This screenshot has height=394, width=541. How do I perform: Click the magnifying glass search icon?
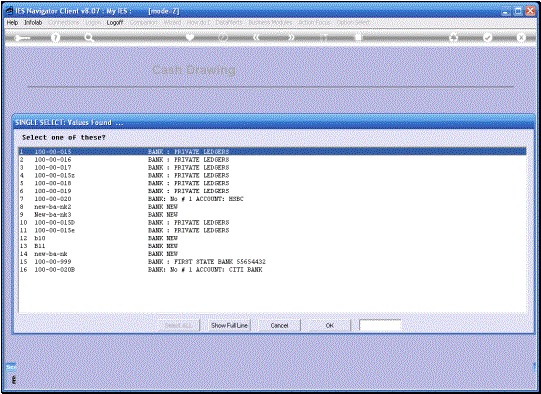89,38
